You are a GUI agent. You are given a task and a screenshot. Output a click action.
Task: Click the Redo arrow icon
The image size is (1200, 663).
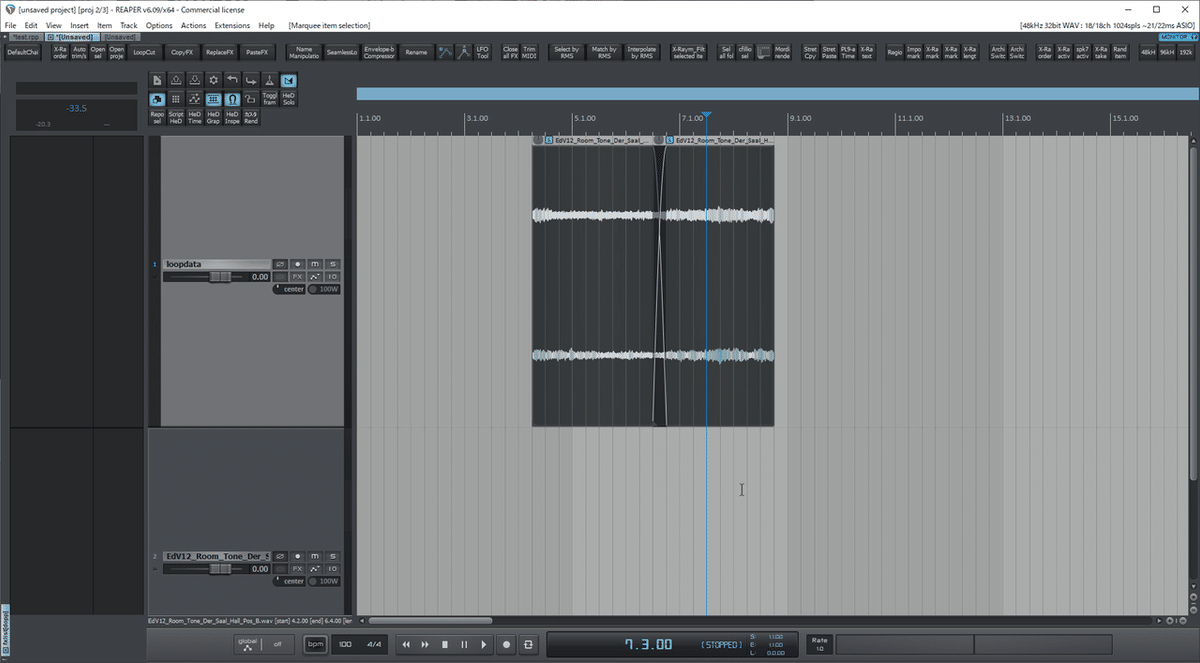click(x=251, y=80)
